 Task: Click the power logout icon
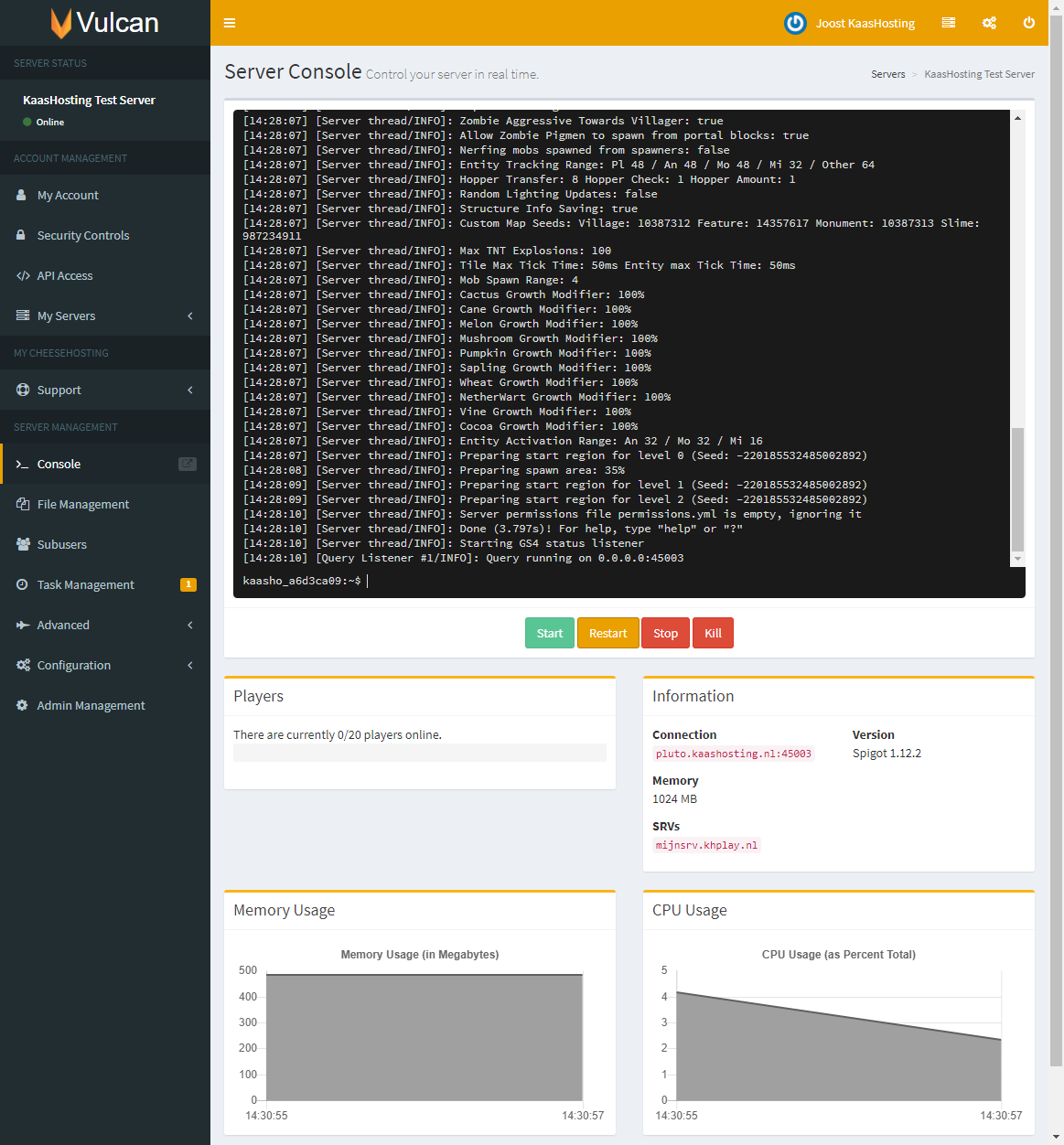1028,23
